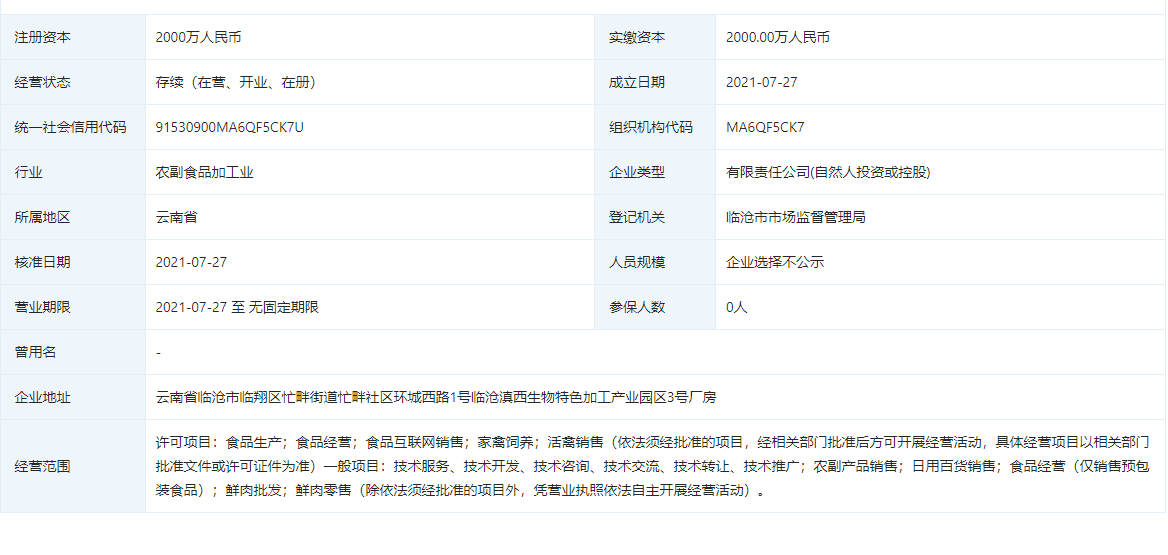Select the 临沧市市场监督管理局 value

coord(796,218)
